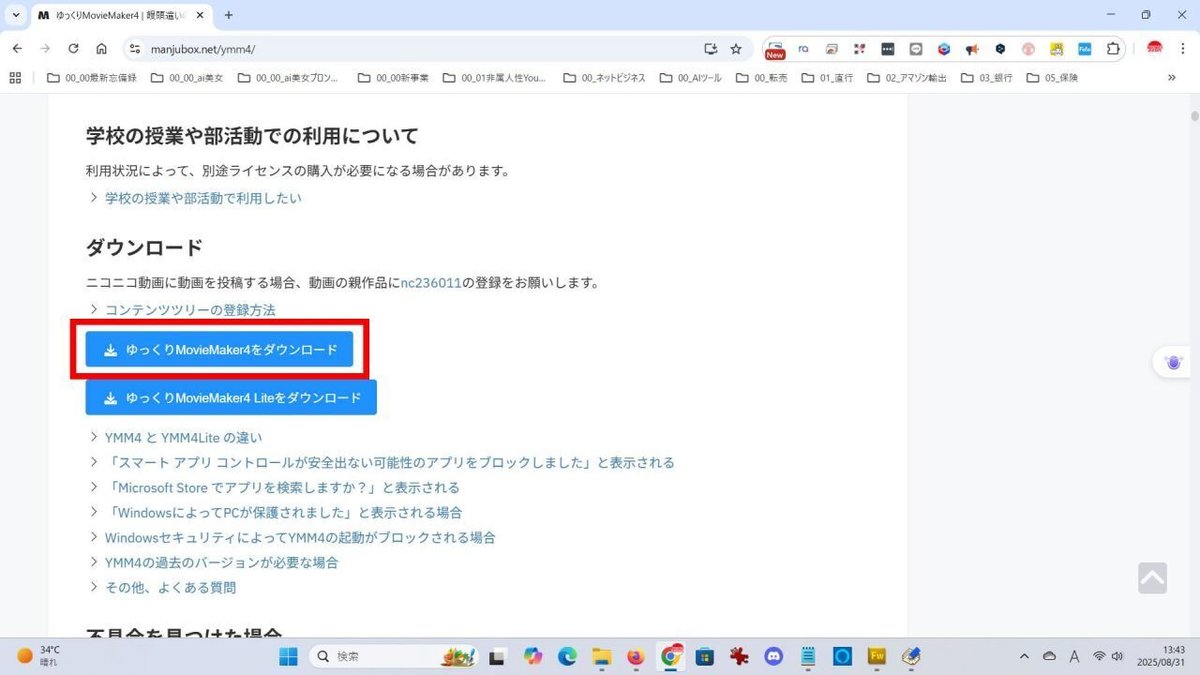Click the back navigation arrow
Viewport: 1200px width, 675px height.
click(x=17, y=48)
